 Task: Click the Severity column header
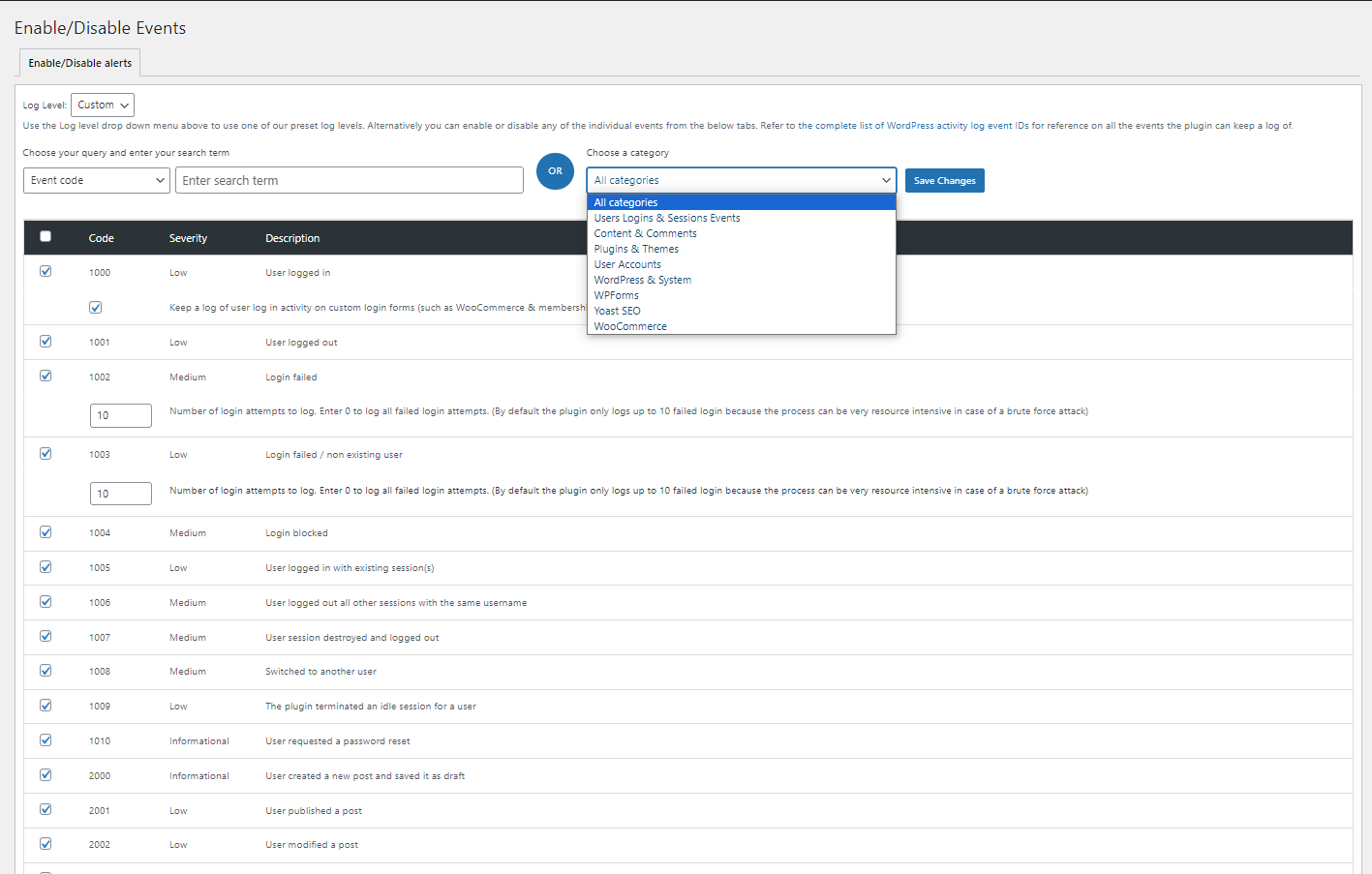(x=188, y=238)
